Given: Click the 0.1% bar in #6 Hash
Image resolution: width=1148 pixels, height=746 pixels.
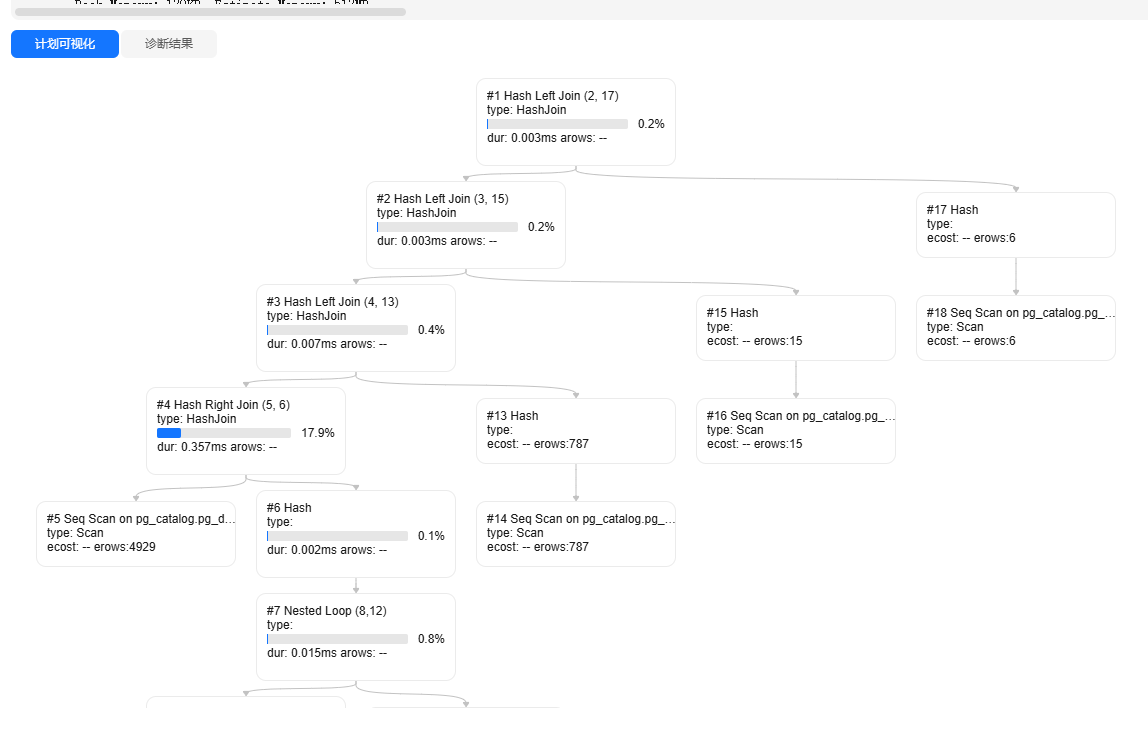Looking at the screenshot, I should tap(337, 536).
